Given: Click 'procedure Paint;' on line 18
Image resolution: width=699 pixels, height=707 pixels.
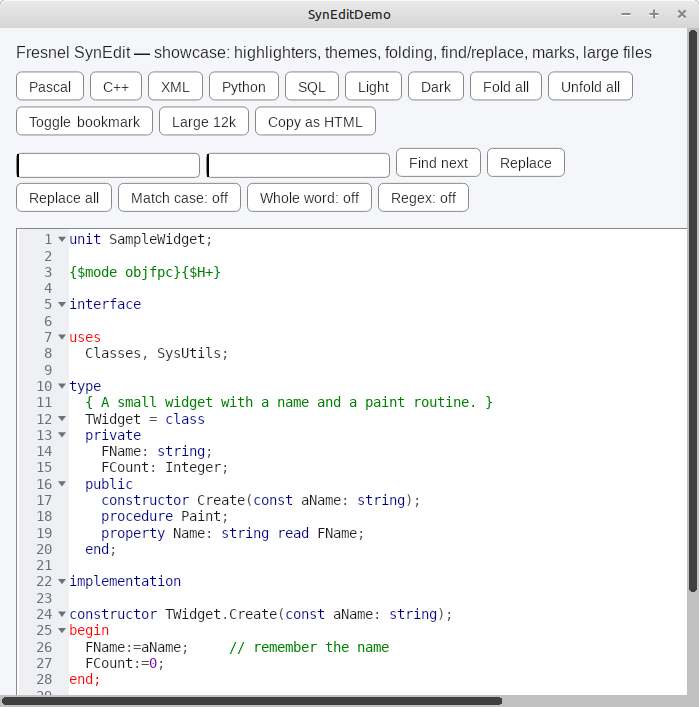Looking at the screenshot, I should (165, 516).
